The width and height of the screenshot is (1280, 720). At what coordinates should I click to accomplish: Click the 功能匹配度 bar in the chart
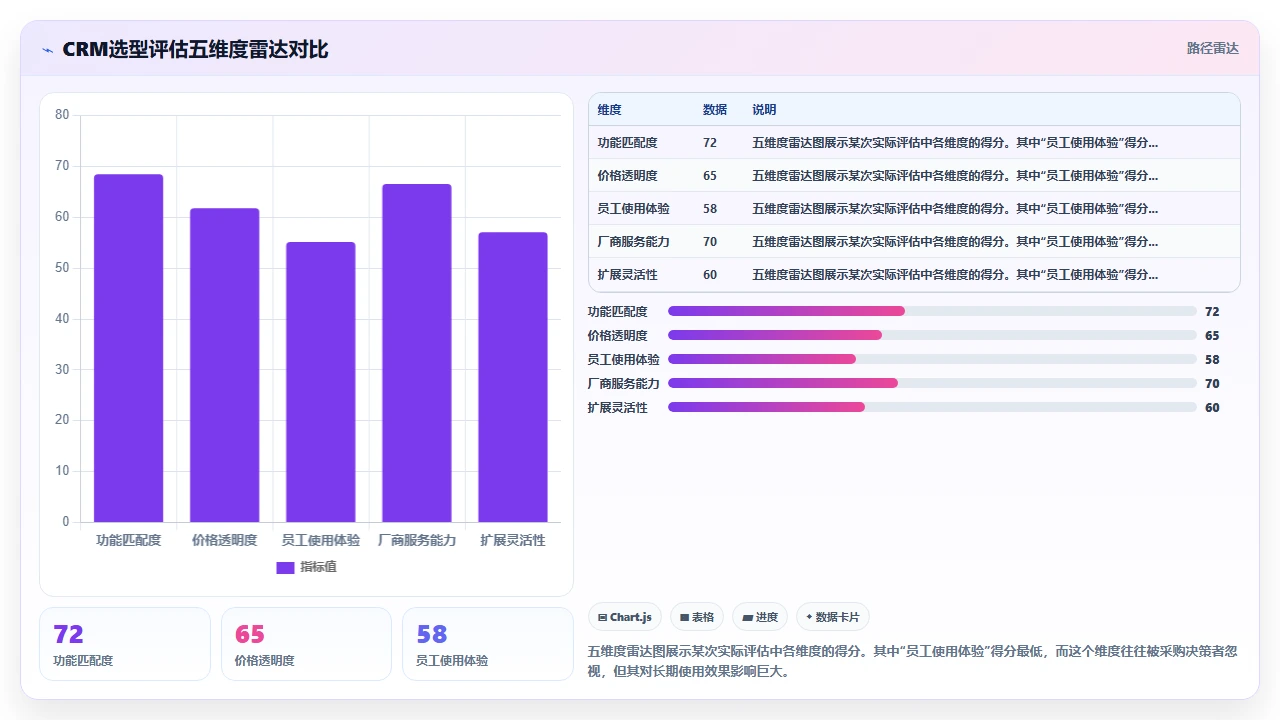pyautogui.click(x=128, y=348)
